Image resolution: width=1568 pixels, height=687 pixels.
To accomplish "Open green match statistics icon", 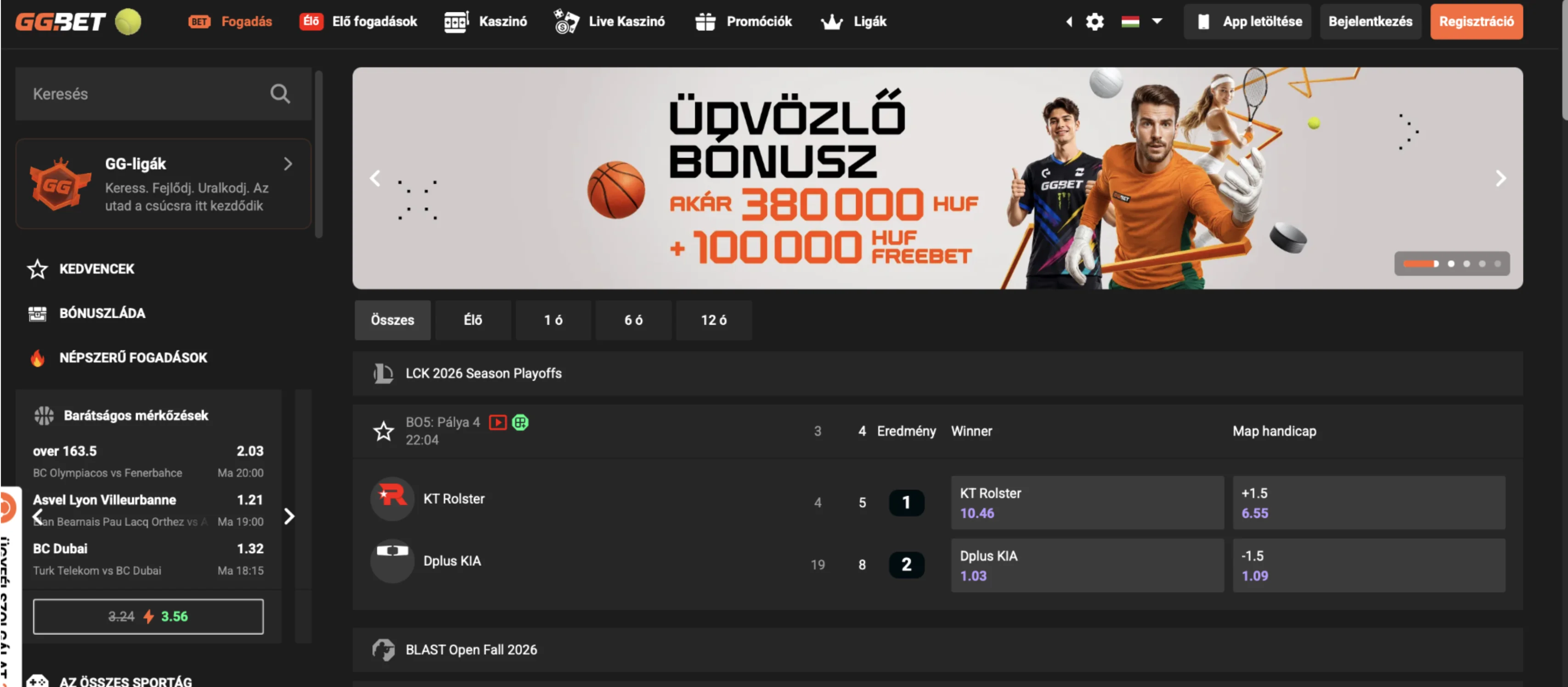I will [520, 422].
